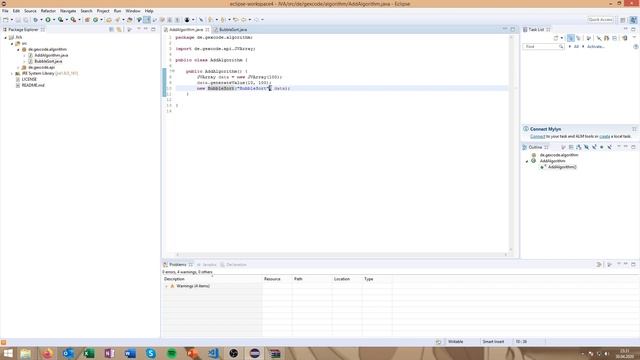This screenshot has height=360, width=640.
Task: Open the Project menu
Action: [x=103, y=11]
